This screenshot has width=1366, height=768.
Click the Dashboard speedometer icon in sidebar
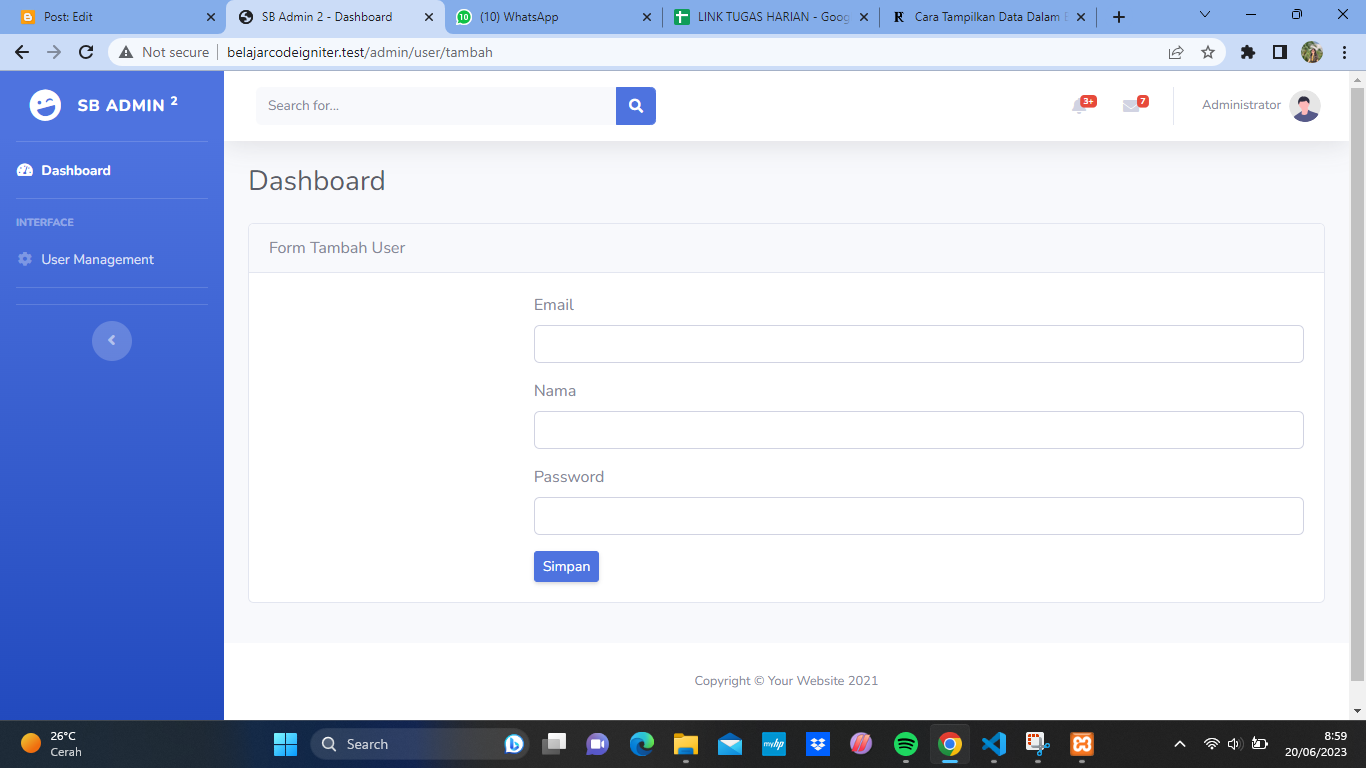[25, 171]
